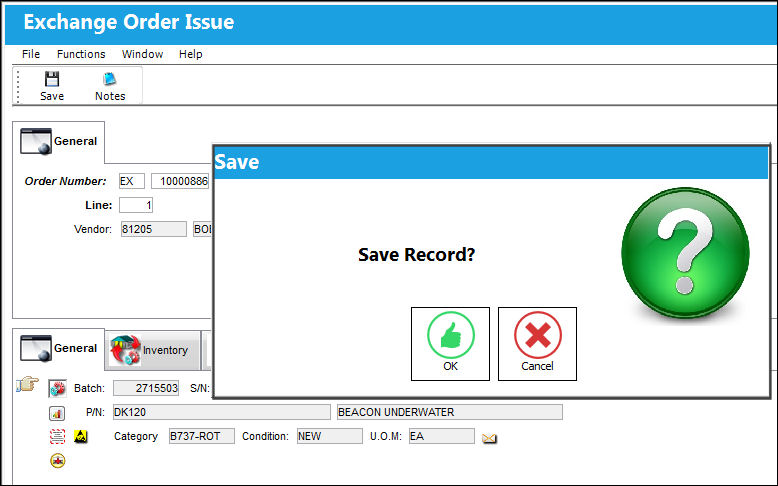Click the Condition field NEW

[329, 436]
